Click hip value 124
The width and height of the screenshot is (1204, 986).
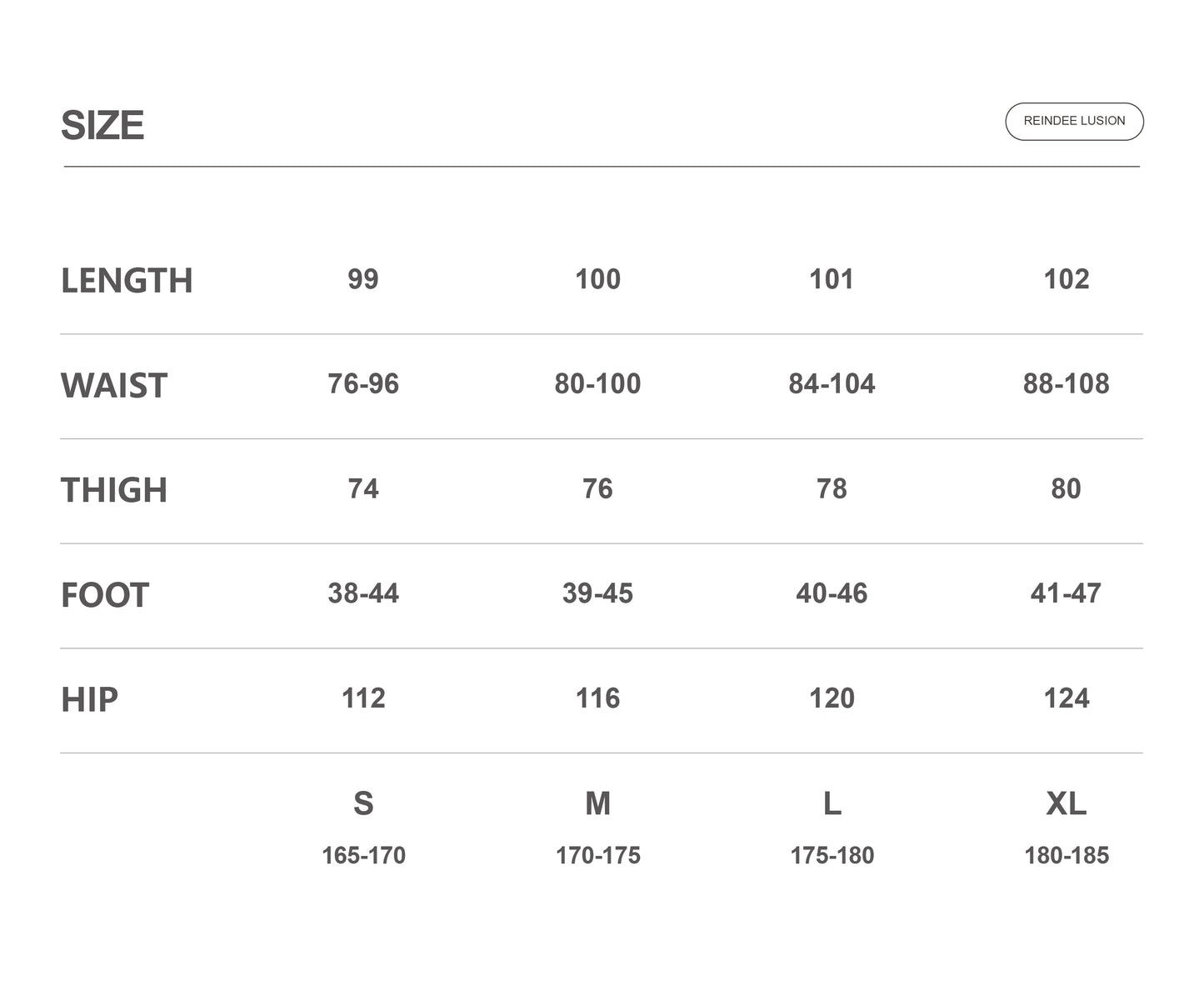1066,698
